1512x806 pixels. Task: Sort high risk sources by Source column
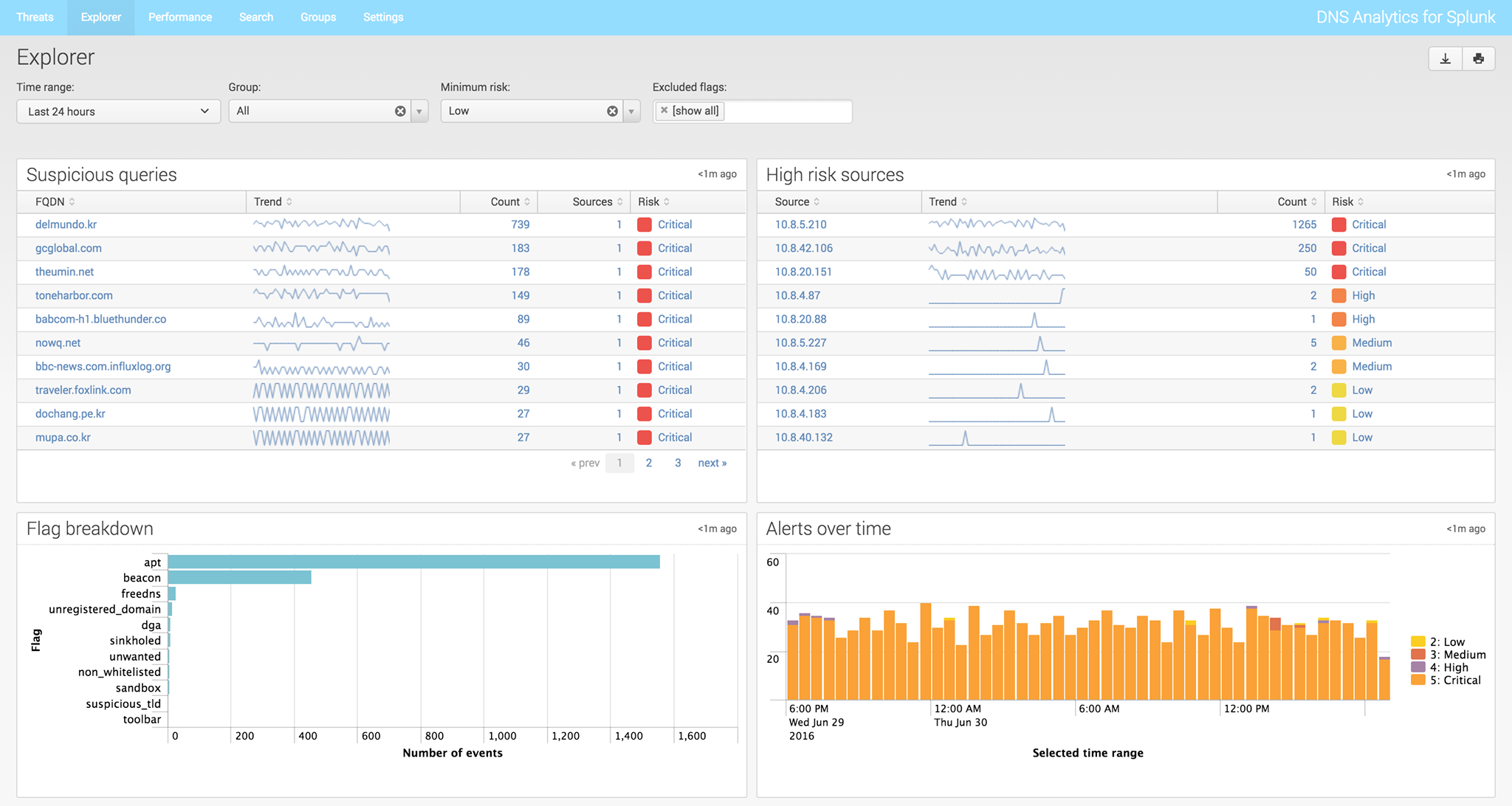[797, 202]
